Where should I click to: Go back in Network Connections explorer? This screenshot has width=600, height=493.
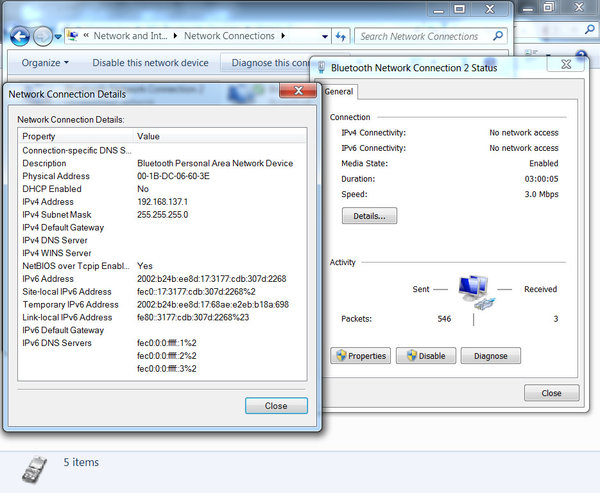[20, 36]
